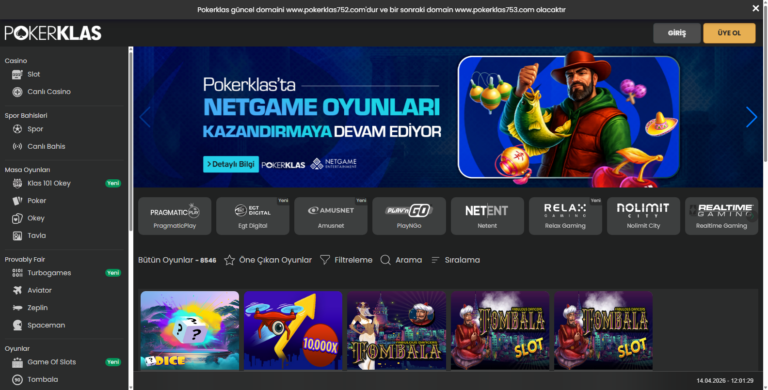Image resolution: width=768 pixels, height=390 pixels.
Task: Click the Filtreleme funnel icon
Action: point(325,260)
